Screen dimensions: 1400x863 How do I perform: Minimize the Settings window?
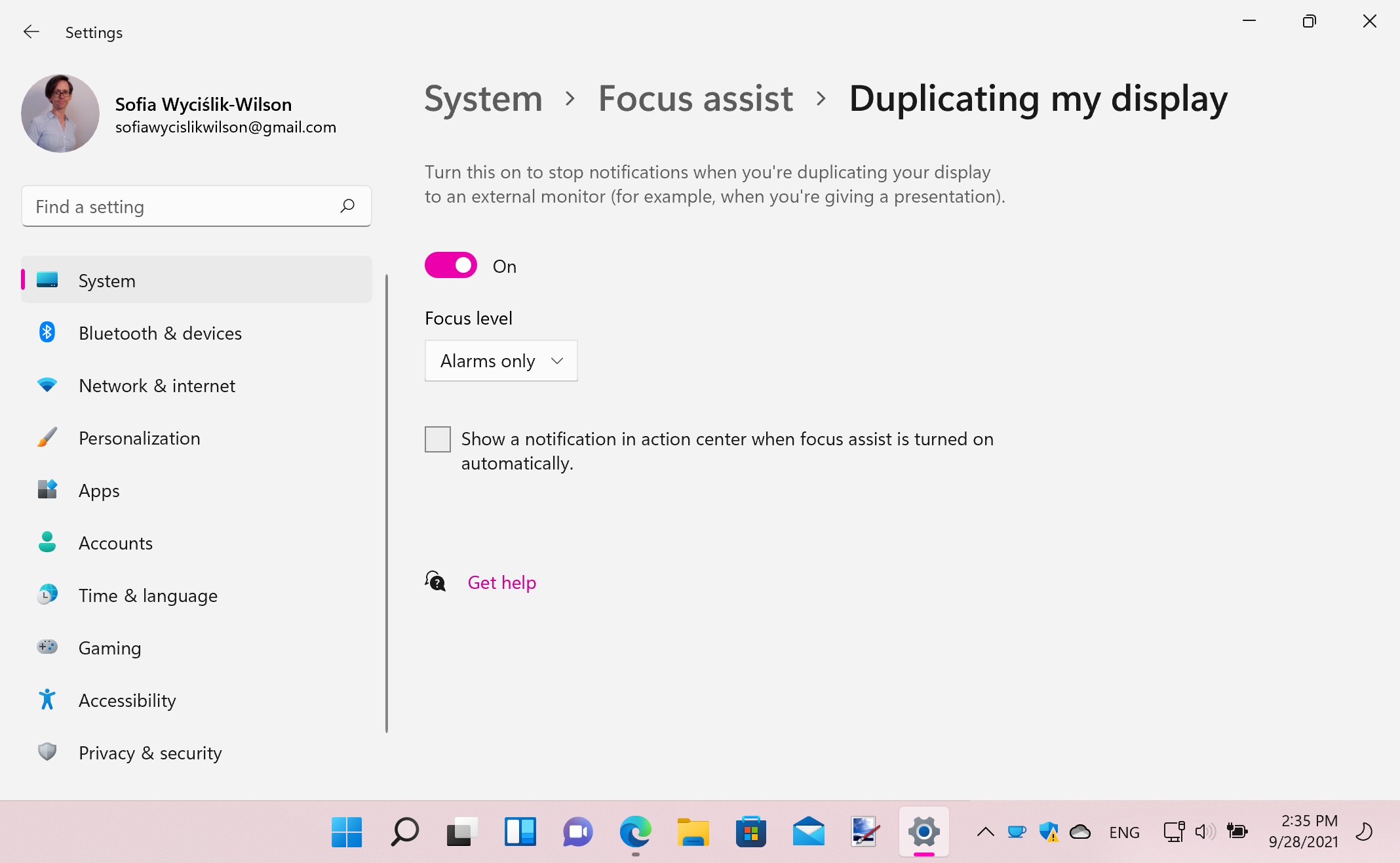click(x=1249, y=21)
